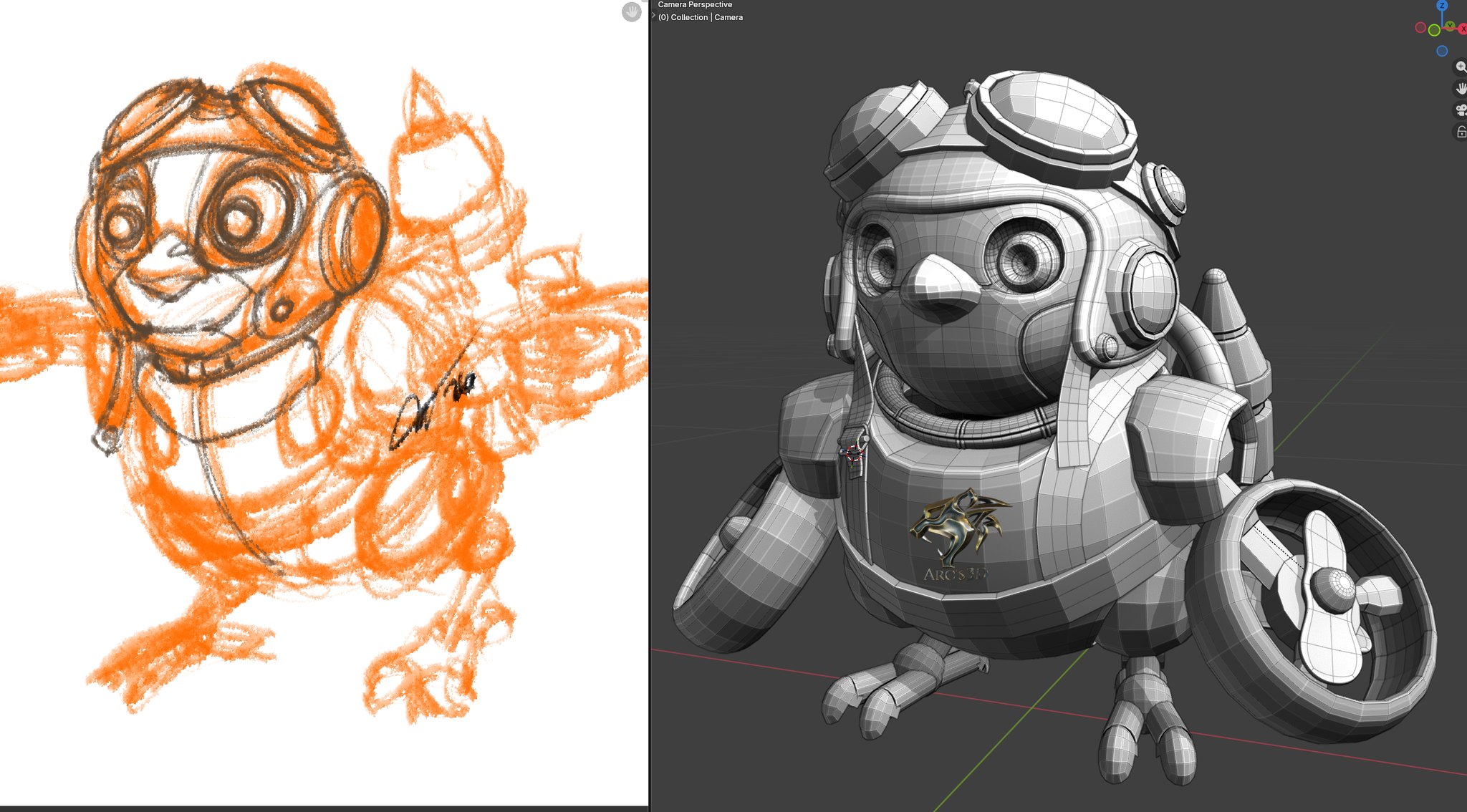Click the pan hand icon in 3D viewport
Screen dimensions: 1467x812
[1461, 89]
